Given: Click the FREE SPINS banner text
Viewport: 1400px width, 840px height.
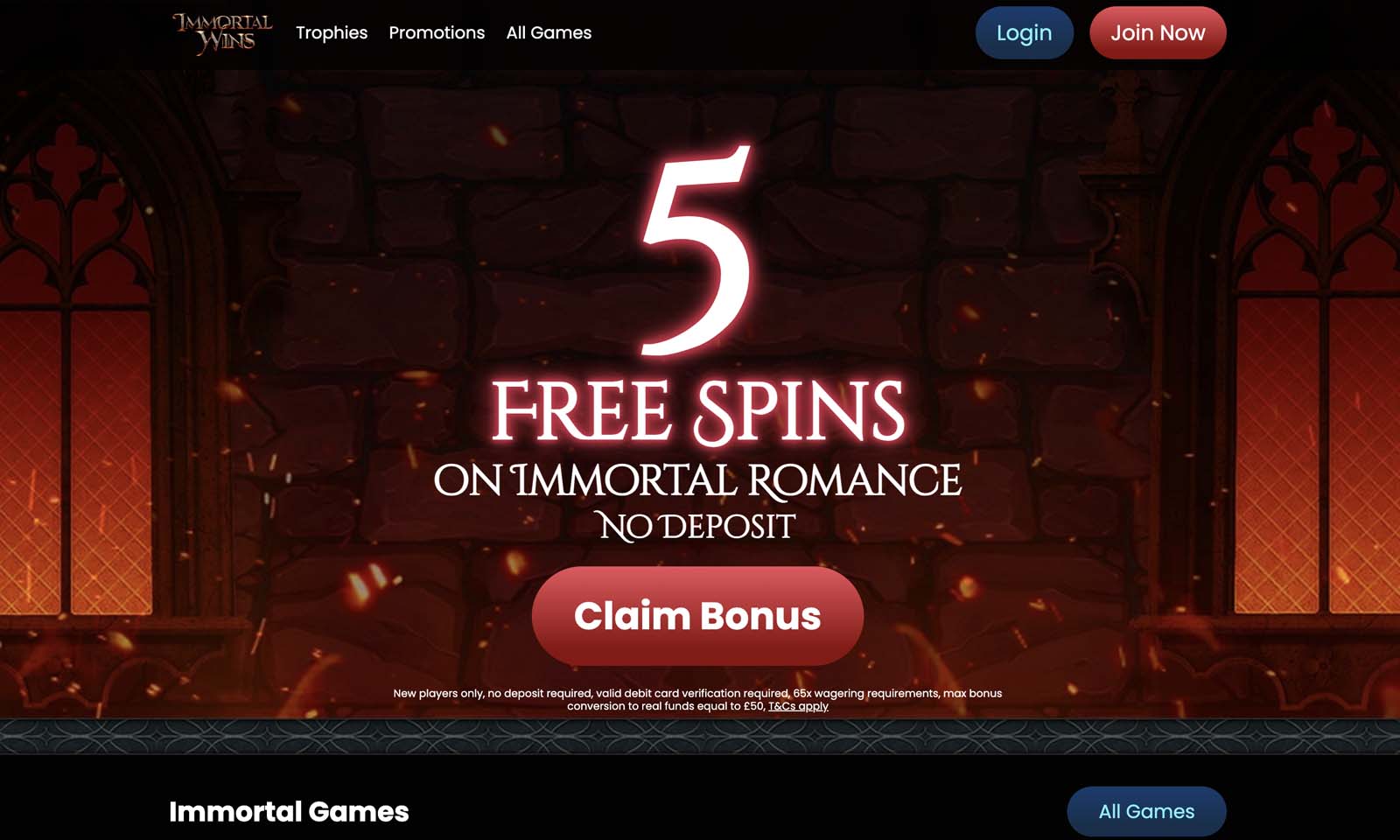Looking at the screenshot, I should [x=697, y=410].
